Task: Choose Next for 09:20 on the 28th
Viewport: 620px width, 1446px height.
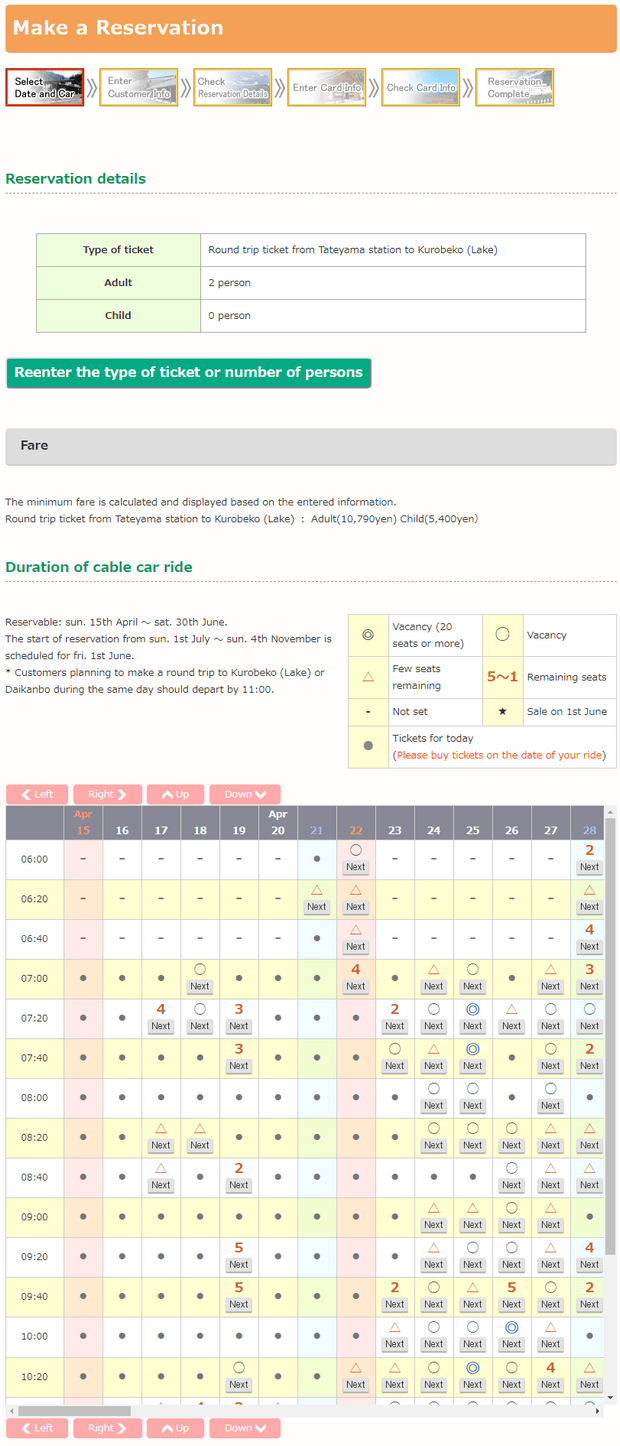Action: click(590, 1265)
